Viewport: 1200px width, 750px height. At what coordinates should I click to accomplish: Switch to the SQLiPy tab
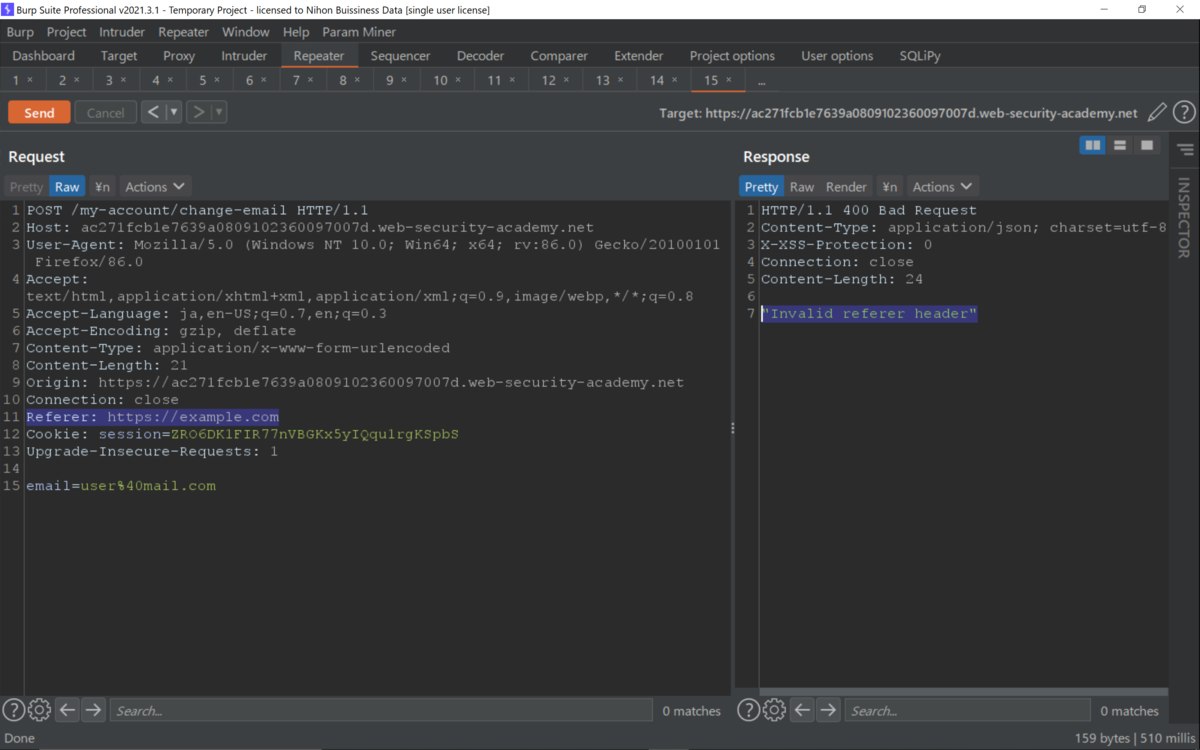[x=920, y=56]
